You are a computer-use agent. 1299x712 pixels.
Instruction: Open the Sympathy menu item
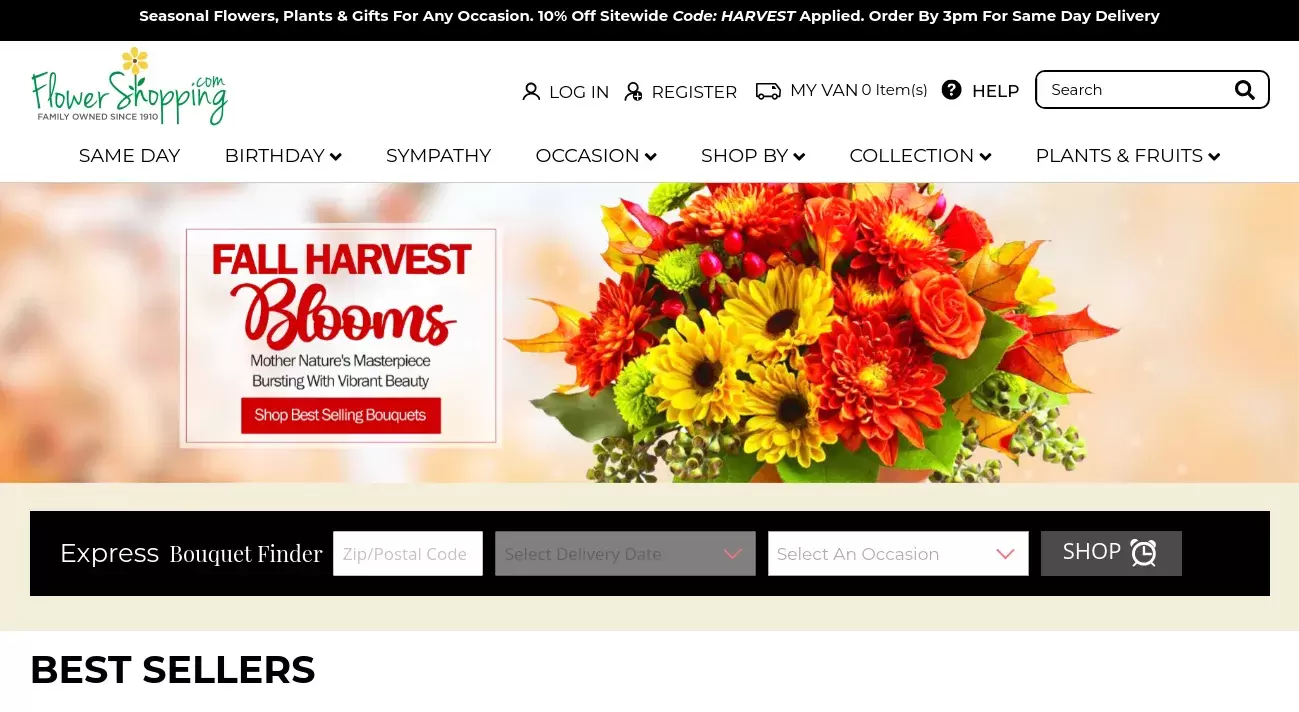tap(439, 156)
